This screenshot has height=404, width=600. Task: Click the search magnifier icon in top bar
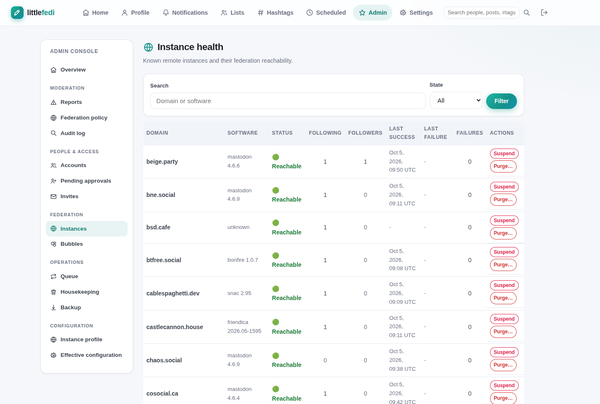tap(527, 13)
